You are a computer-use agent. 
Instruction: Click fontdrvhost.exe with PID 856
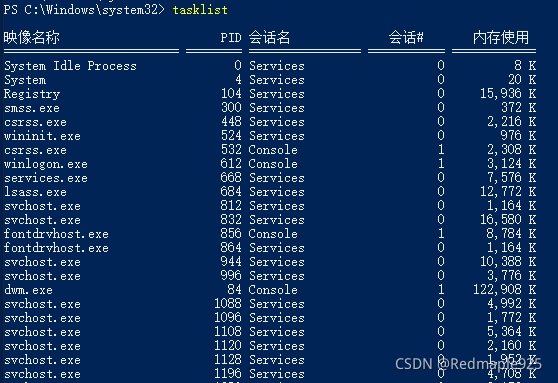[x=56, y=234]
